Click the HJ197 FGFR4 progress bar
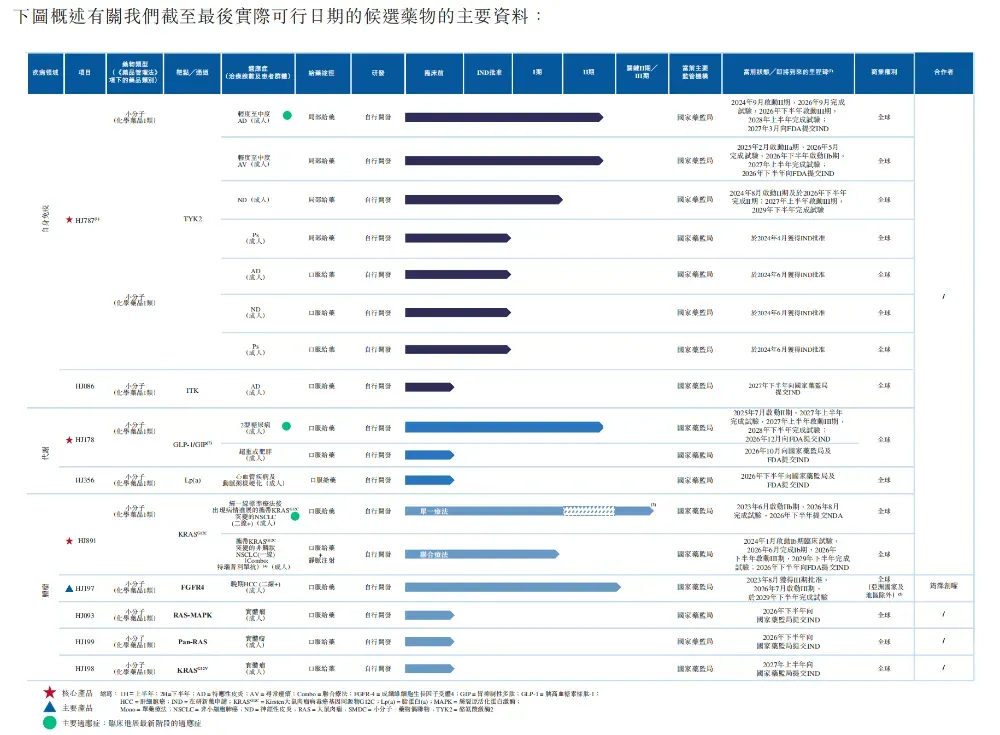Image resolution: width=1000 pixels, height=735 pixels. [513, 587]
